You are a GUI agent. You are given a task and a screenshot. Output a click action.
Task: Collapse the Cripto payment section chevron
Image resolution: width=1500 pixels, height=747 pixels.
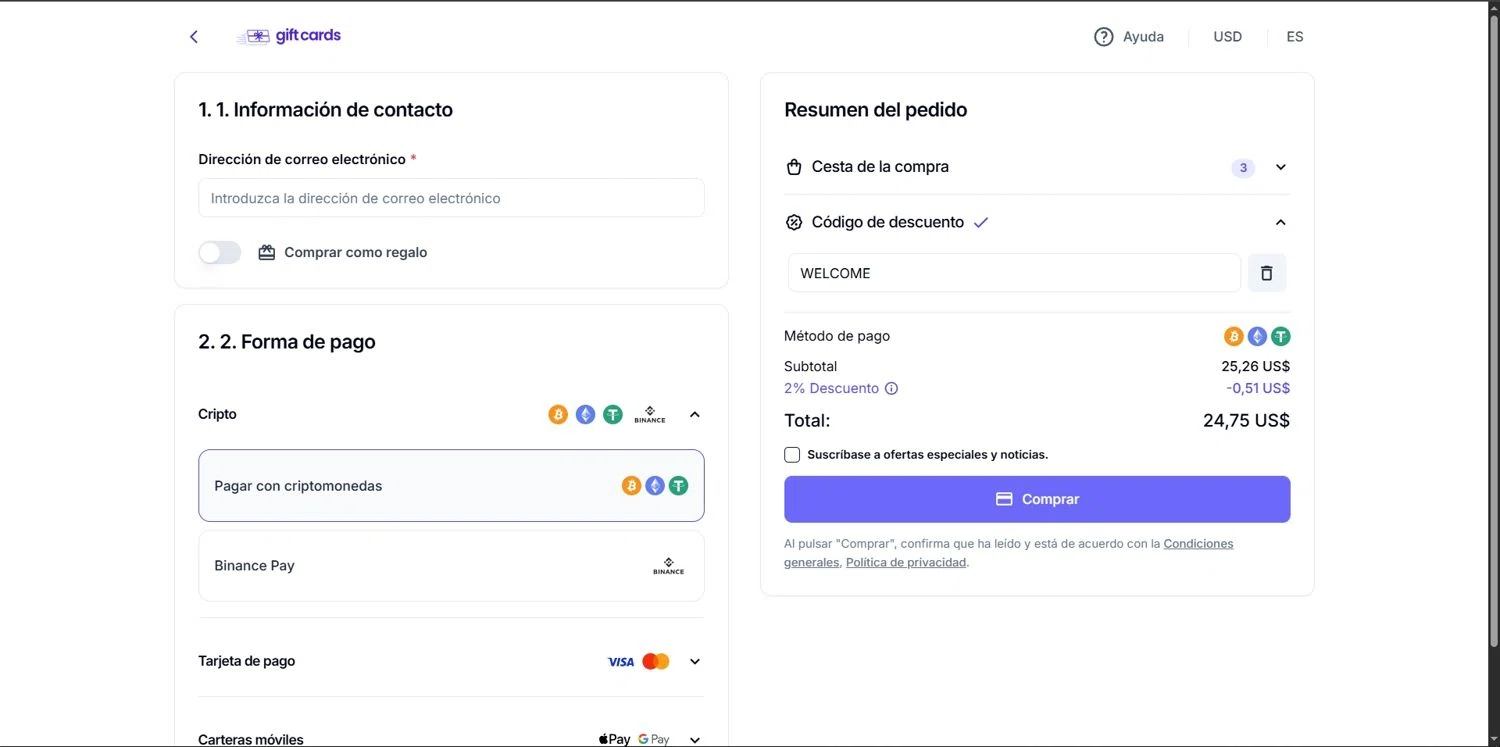[695, 414]
